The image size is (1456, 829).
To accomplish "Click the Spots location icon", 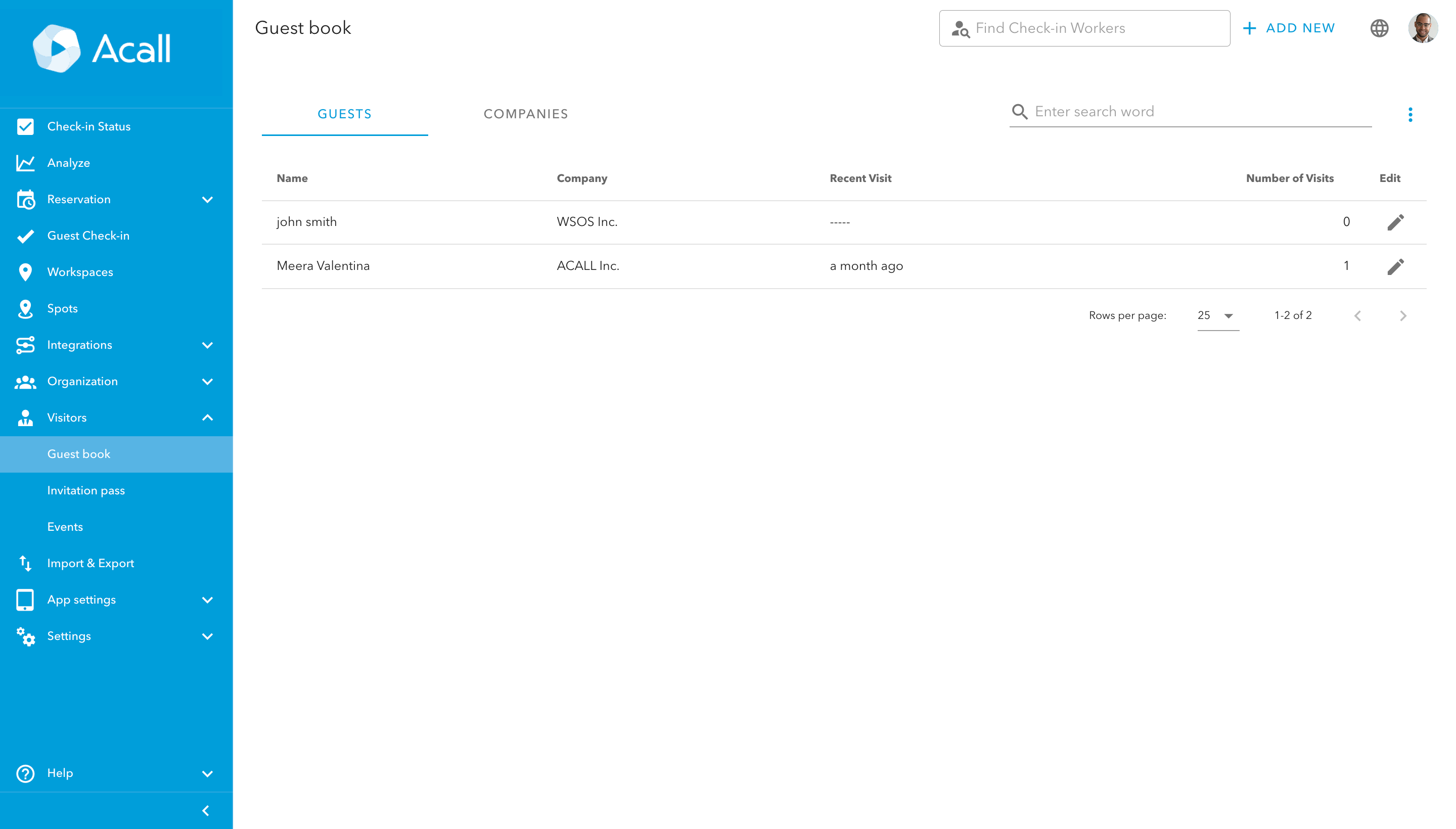I will 25,308.
